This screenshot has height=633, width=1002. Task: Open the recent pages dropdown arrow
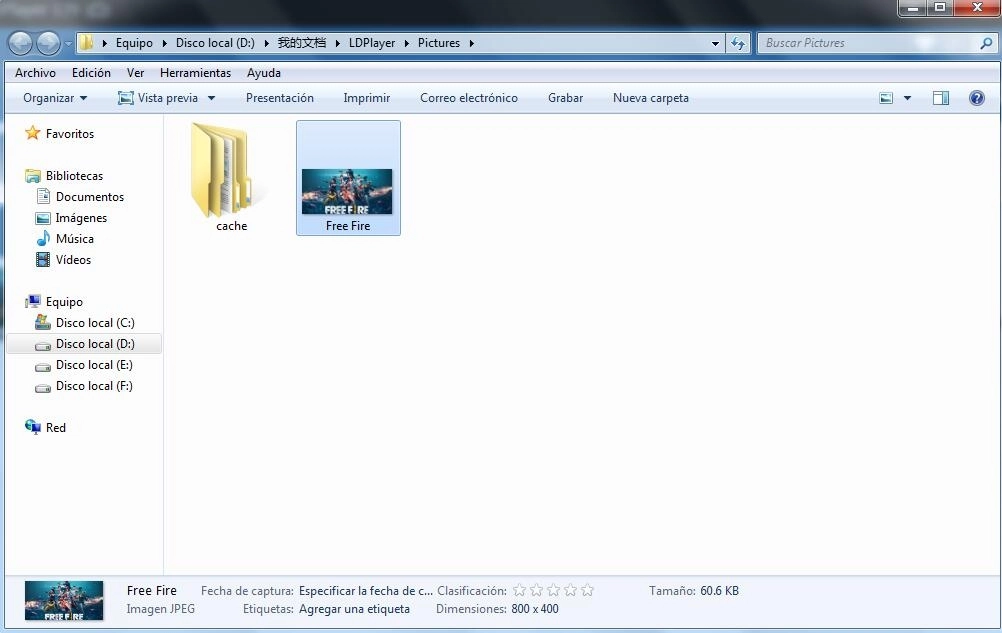(68, 43)
